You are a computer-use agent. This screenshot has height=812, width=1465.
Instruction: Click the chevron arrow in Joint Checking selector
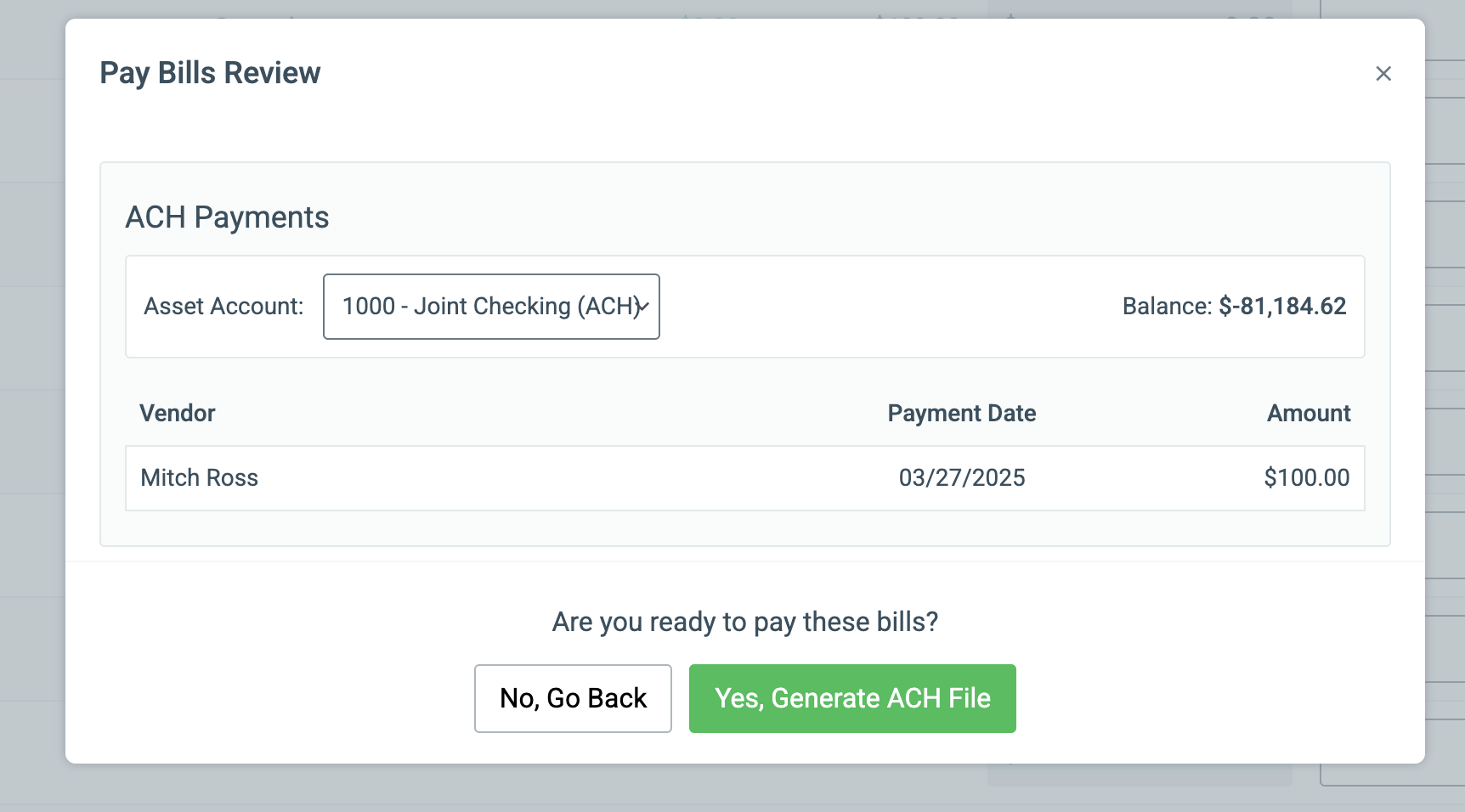coord(644,307)
